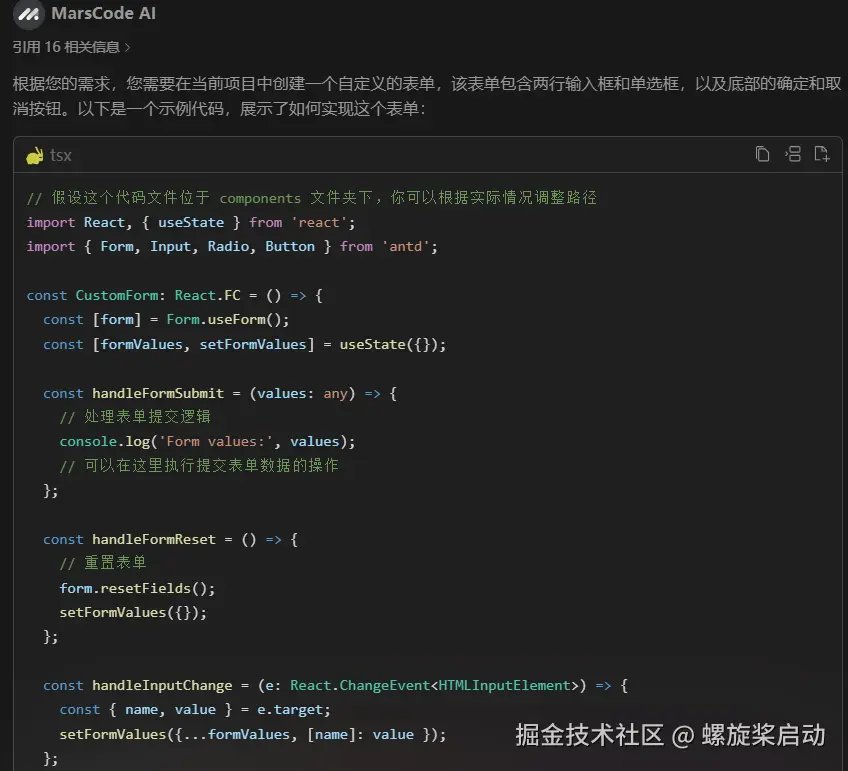The width and height of the screenshot is (848, 771).
Task: Click the comment 处理表单提交逻辑
Action: [135, 417]
